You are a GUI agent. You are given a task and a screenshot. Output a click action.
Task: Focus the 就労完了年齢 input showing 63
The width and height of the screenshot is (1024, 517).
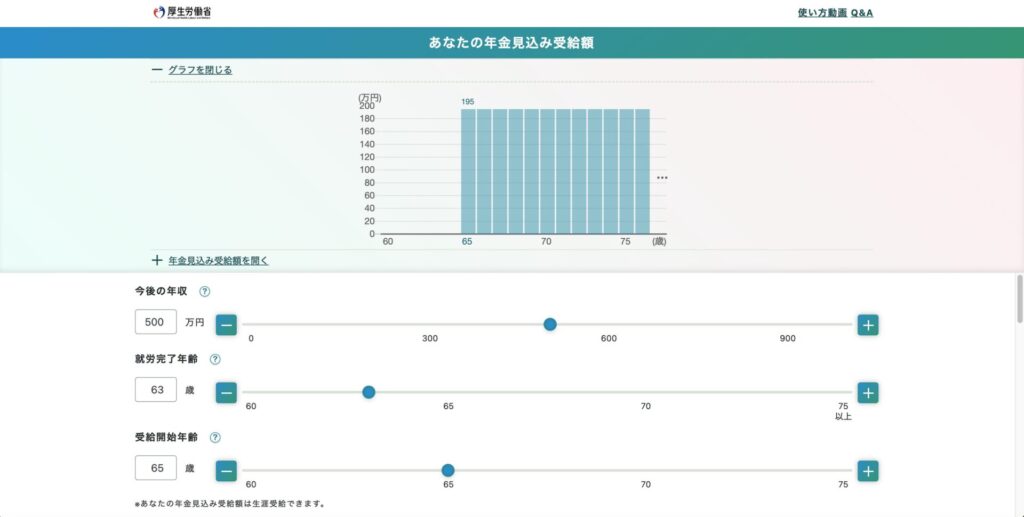(x=155, y=390)
